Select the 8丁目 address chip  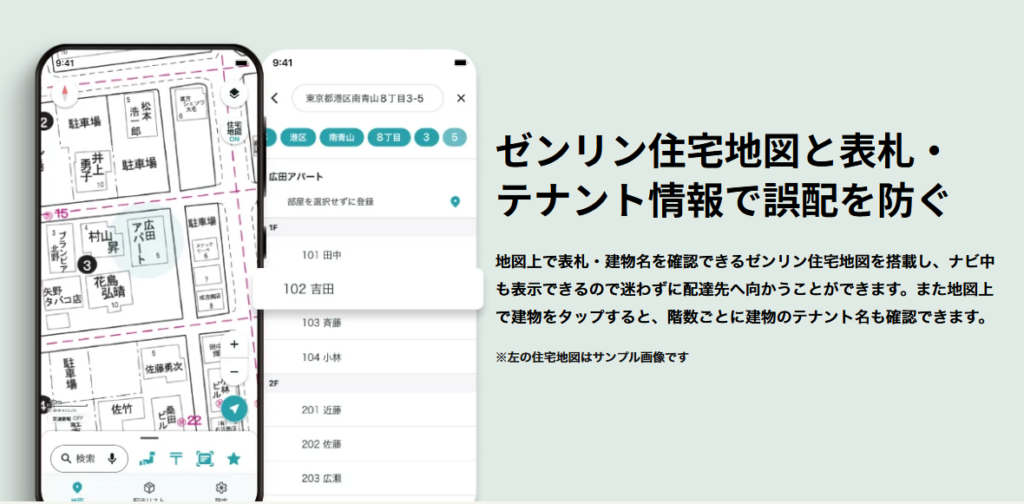pos(389,137)
